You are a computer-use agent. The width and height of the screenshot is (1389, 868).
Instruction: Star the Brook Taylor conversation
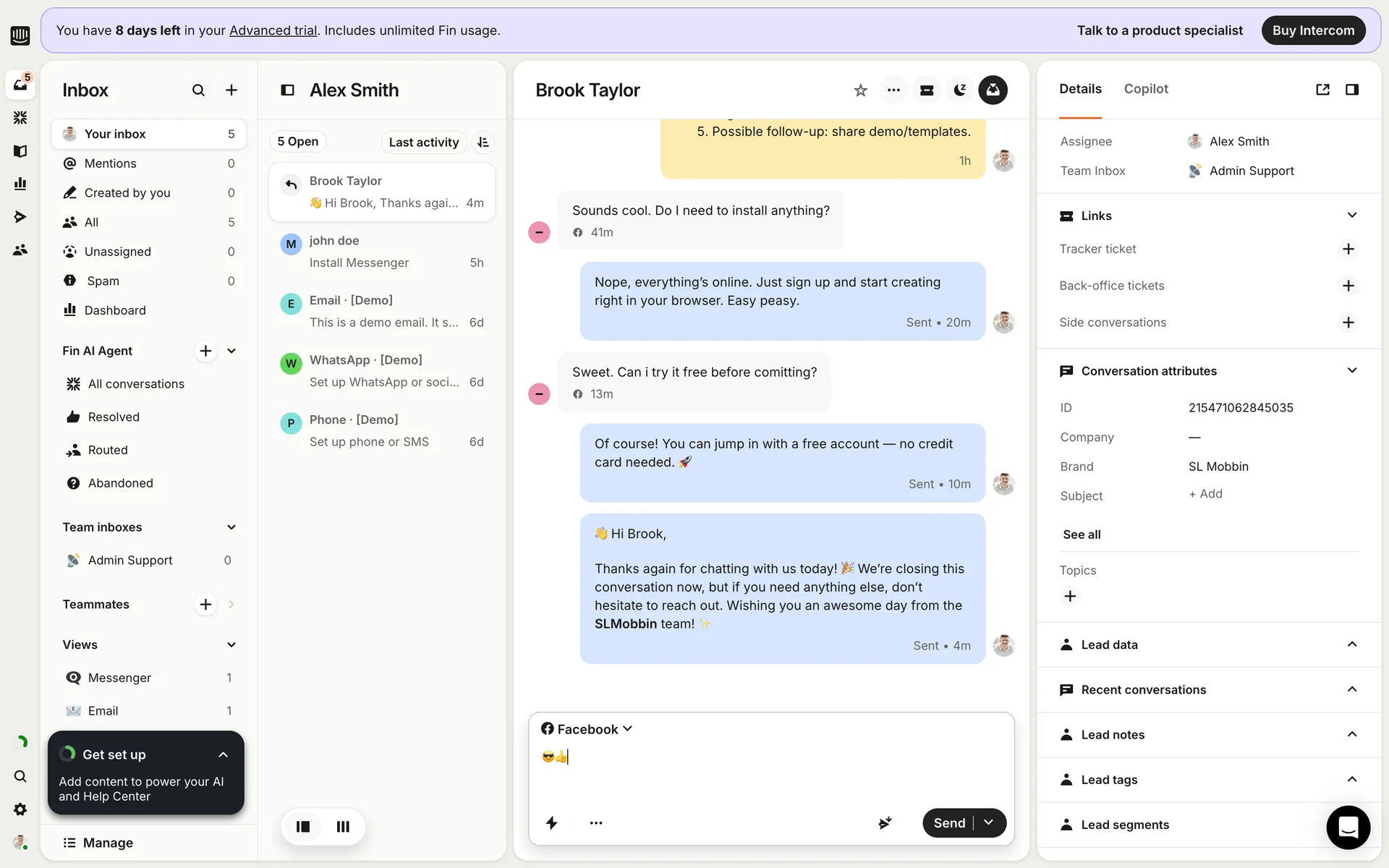[860, 90]
